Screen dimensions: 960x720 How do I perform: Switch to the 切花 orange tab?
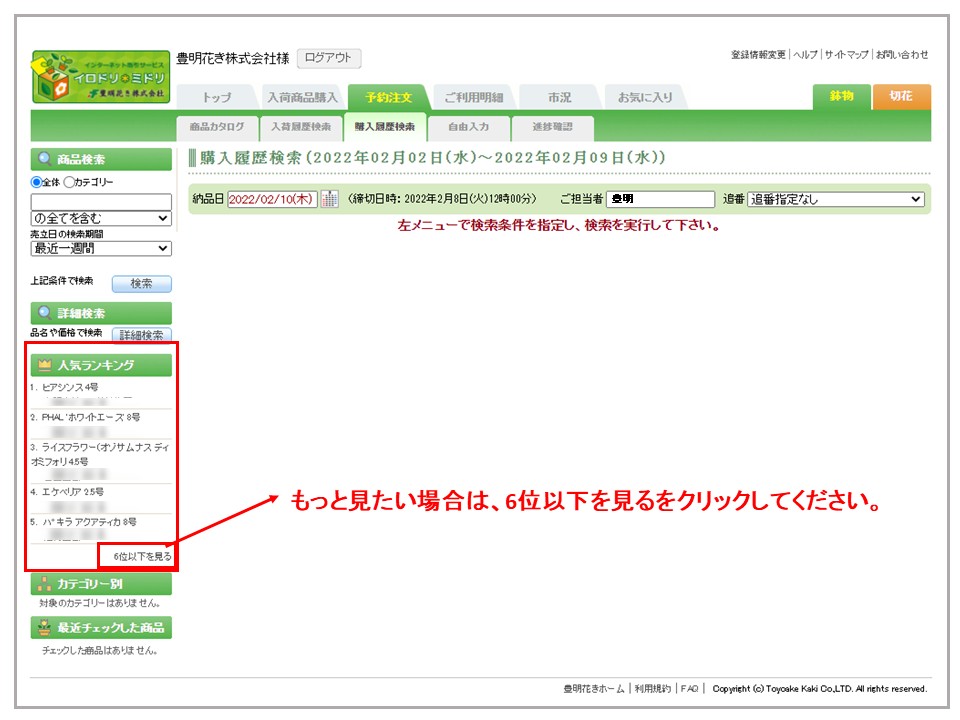901,96
